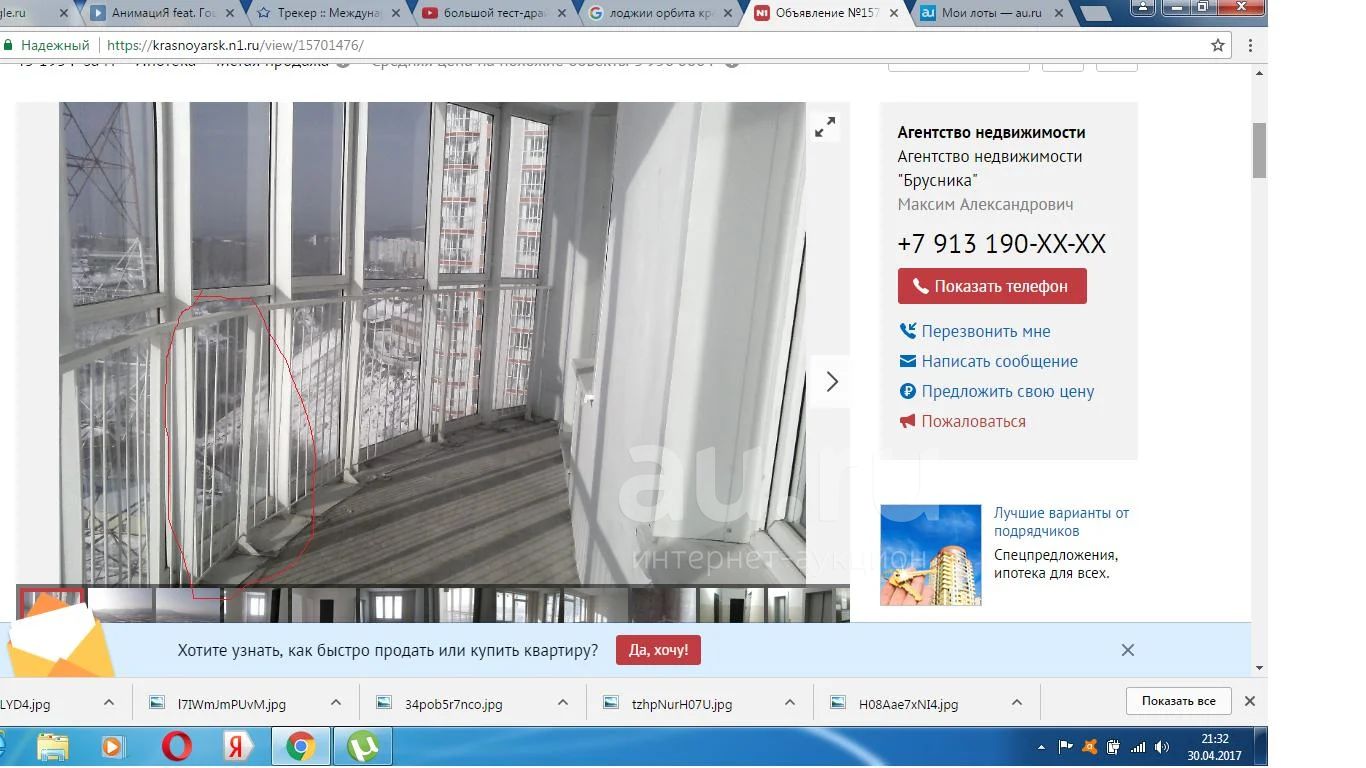Image resolution: width=1366 pixels, height=768 pixels.
Task: Click the address bar URL
Action: pyautogui.click(x=235, y=45)
